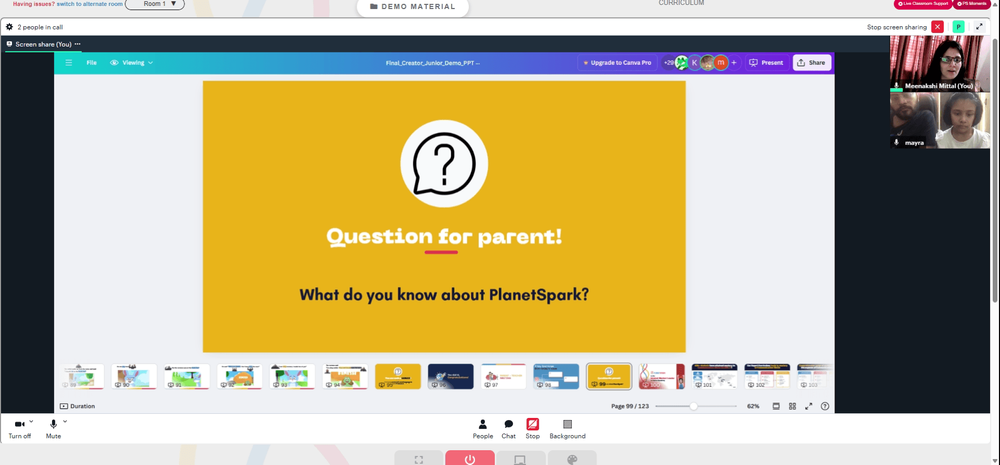Select slide thumbnail 89
The width and height of the screenshot is (1000, 465).
point(83,376)
